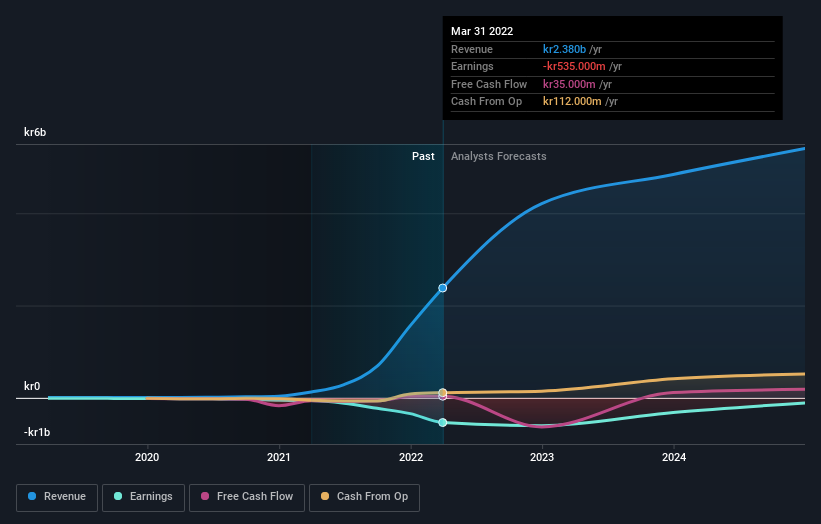Click the Mar 31 2022 tooltip date

(x=482, y=31)
